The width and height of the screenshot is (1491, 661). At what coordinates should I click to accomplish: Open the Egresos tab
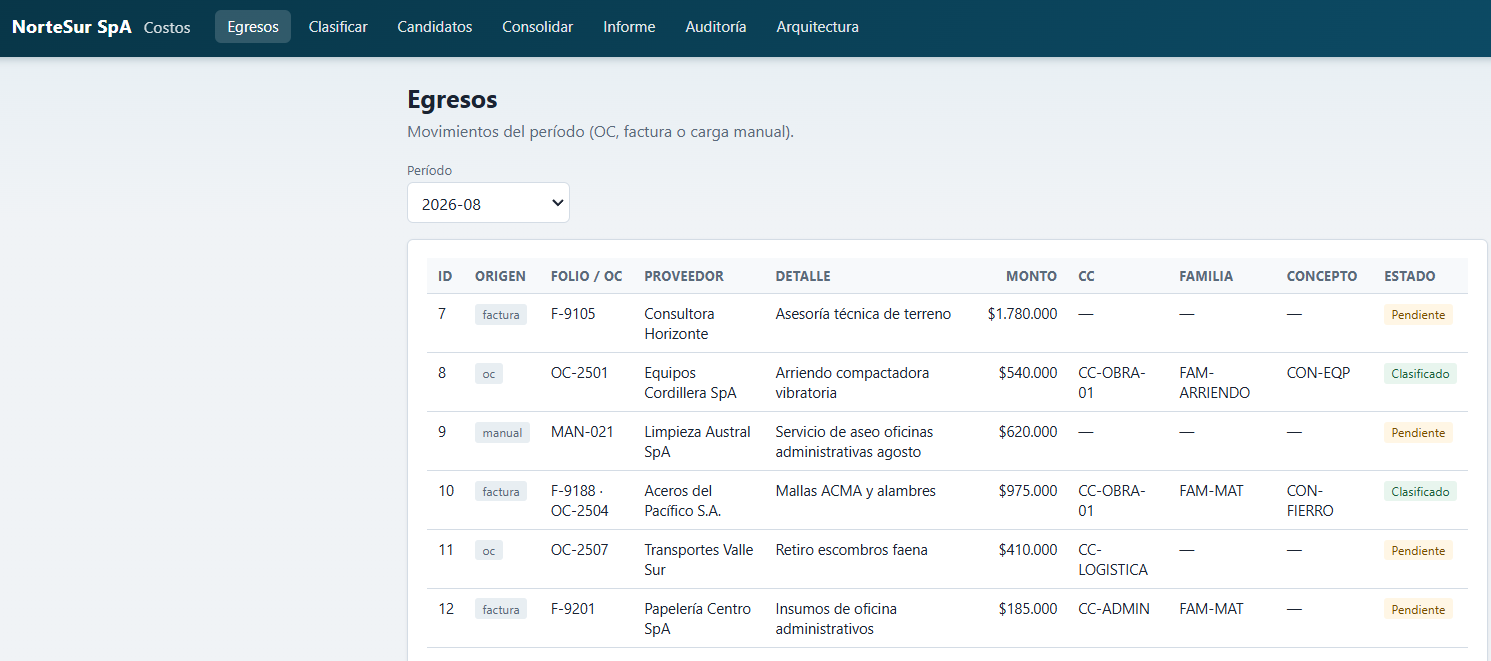pyautogui.click(x=253, y=27)
